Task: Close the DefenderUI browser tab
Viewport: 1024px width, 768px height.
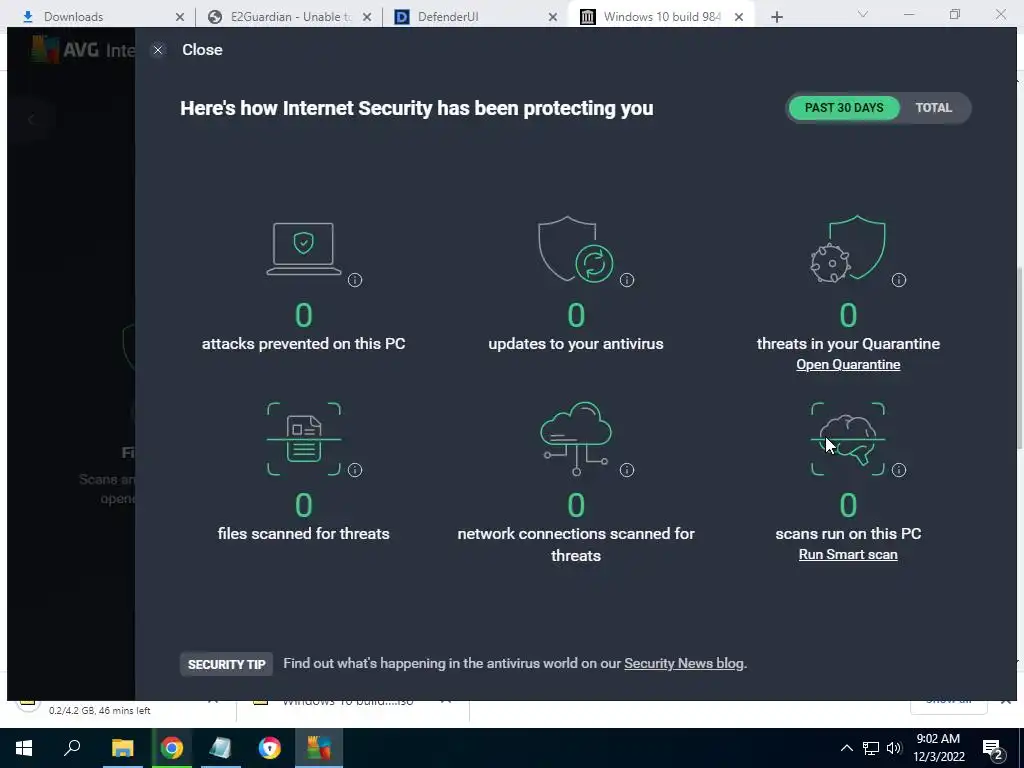Action: [x=552, y=17]
